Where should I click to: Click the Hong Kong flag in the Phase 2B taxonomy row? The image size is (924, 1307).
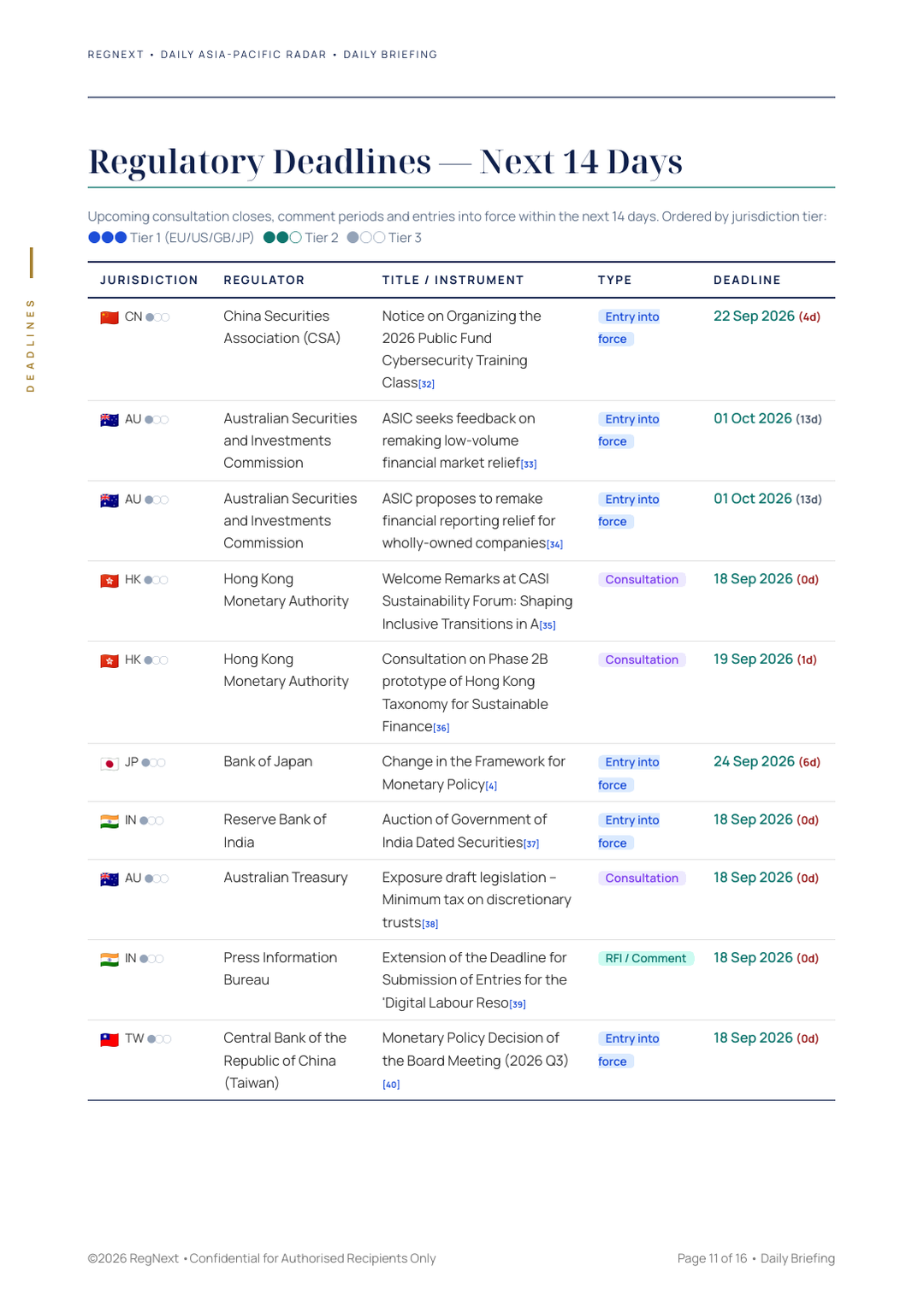(x=110, y=661)
